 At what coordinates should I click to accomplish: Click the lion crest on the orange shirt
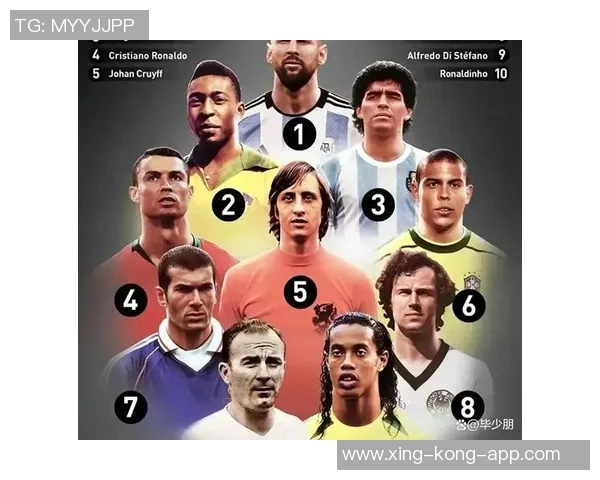[x=324, y=315]
